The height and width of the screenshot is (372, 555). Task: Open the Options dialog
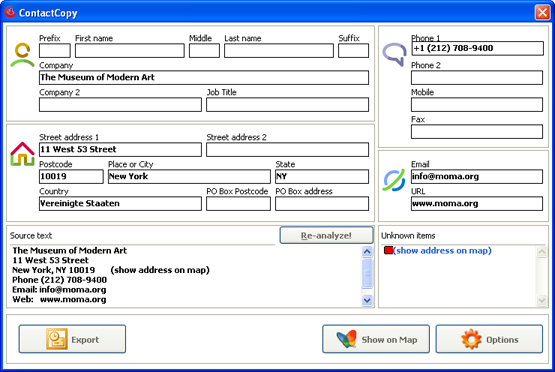tap(489, 339)
